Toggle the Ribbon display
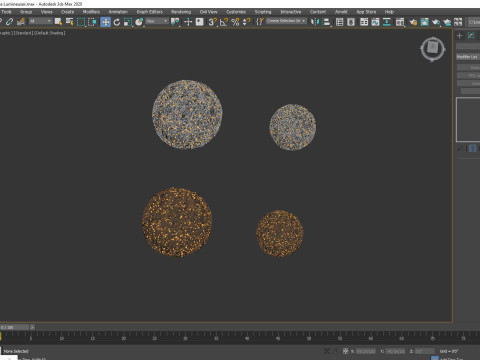Image resolution: width=480 pixels, height=360 pixels. pos(364,22)
